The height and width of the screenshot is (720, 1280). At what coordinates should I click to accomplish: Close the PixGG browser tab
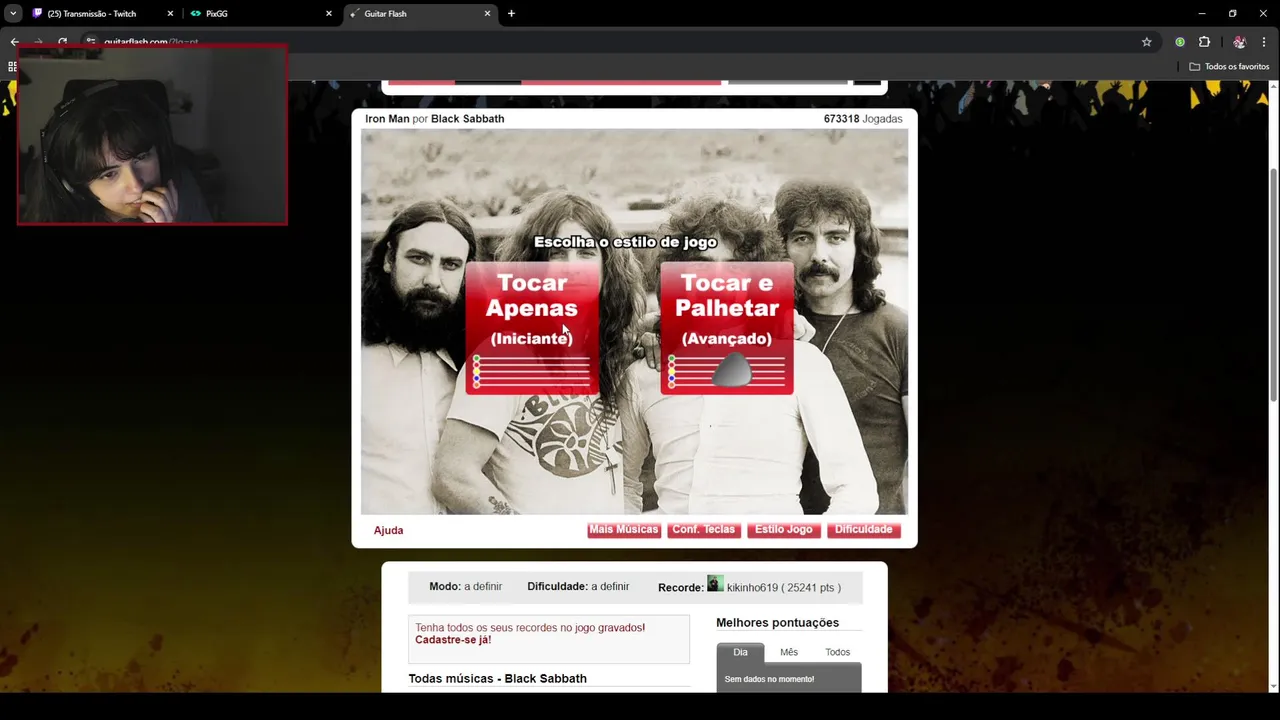pyautogui.click(x=329, y=14)
